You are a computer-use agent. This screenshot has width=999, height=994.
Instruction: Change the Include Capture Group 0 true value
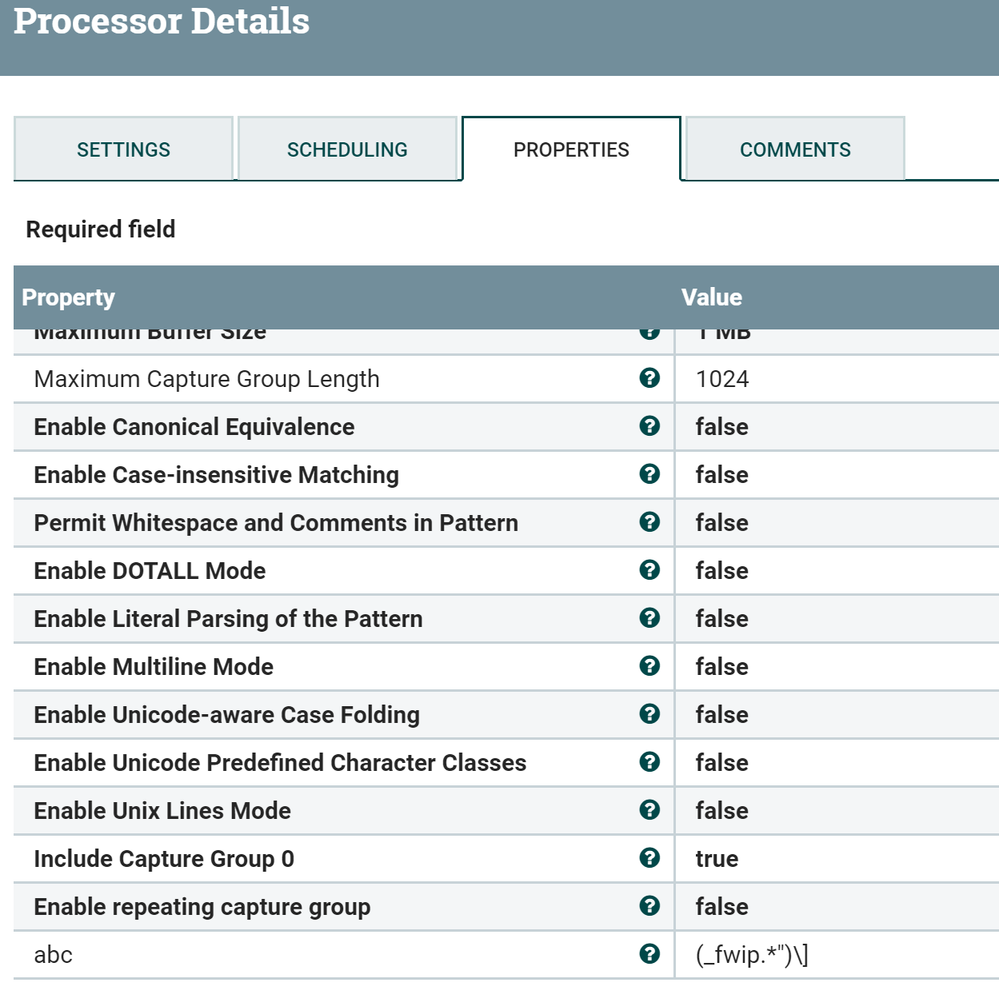(717, 859)
